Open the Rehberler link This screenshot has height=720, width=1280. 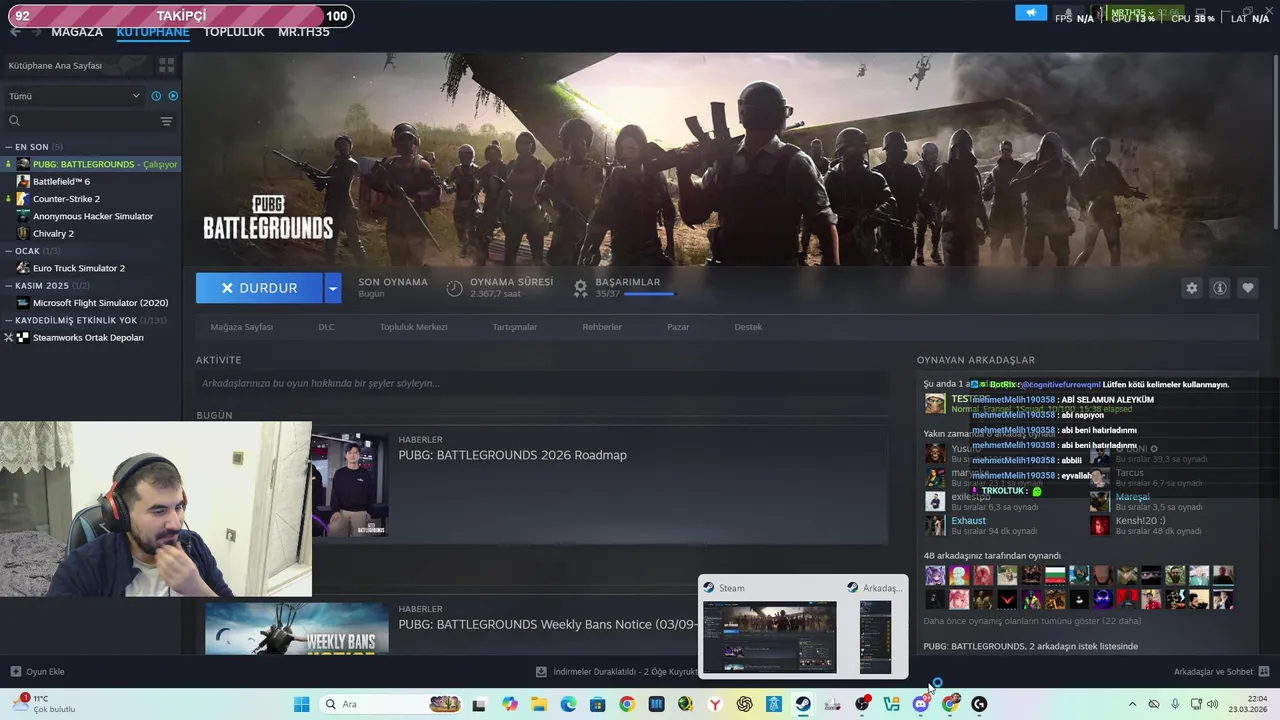pos(602,327)
